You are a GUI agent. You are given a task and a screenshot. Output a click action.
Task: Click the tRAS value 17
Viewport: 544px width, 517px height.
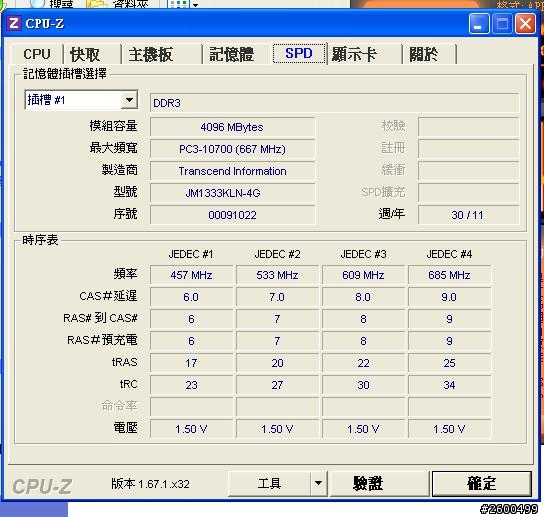click(x=191, y=363)
